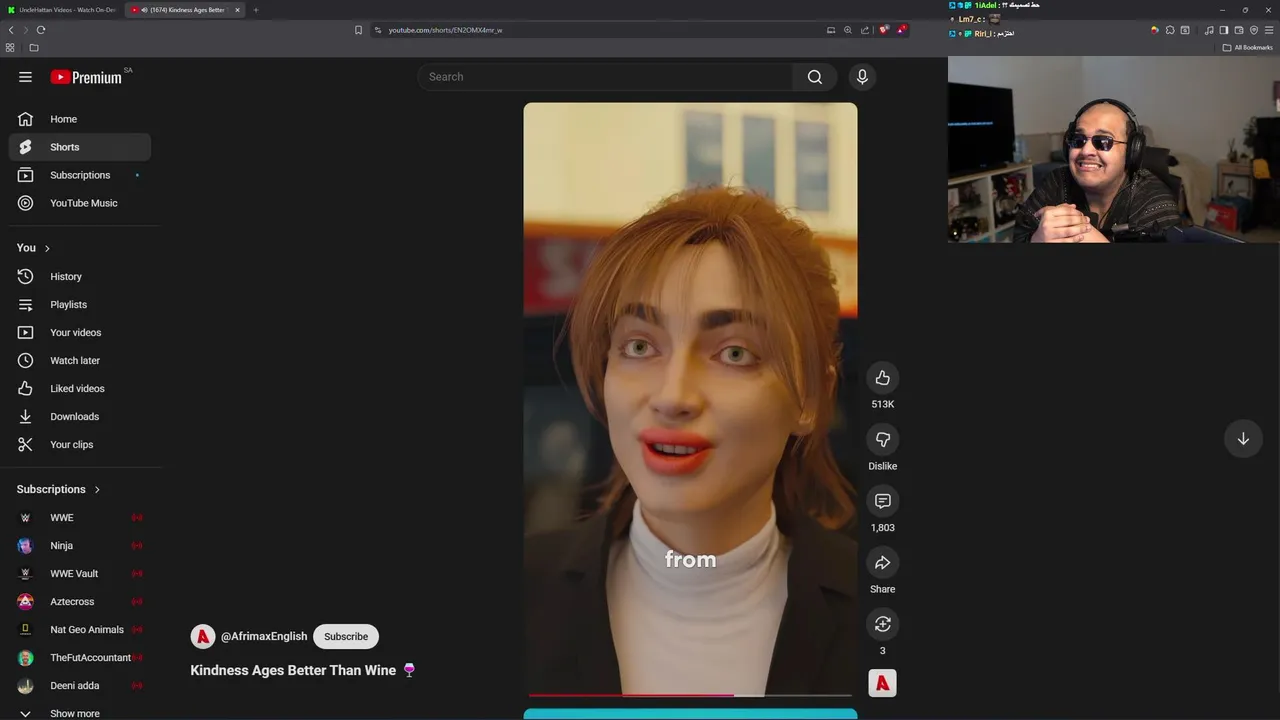Open Watch later list

[x=80, y=361]
